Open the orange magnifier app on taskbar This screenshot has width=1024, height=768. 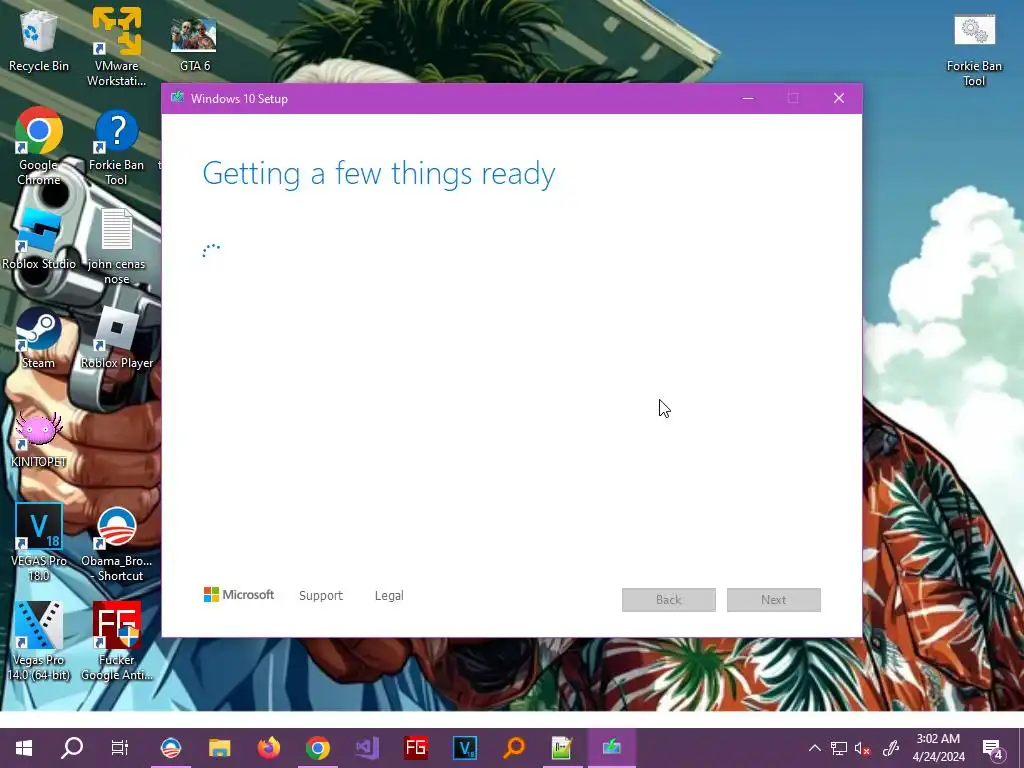[514, 747]
